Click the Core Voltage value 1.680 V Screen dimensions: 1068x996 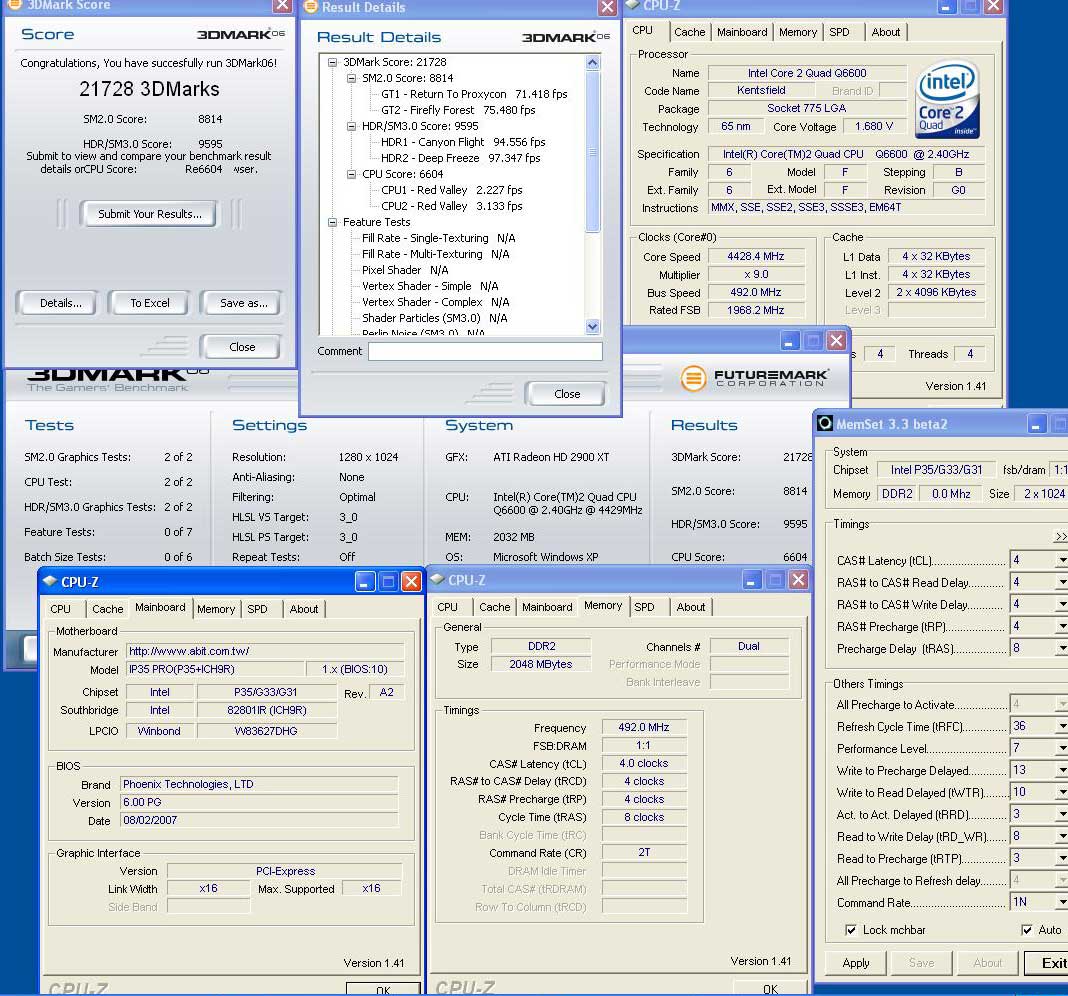click(x=873, y=127)
